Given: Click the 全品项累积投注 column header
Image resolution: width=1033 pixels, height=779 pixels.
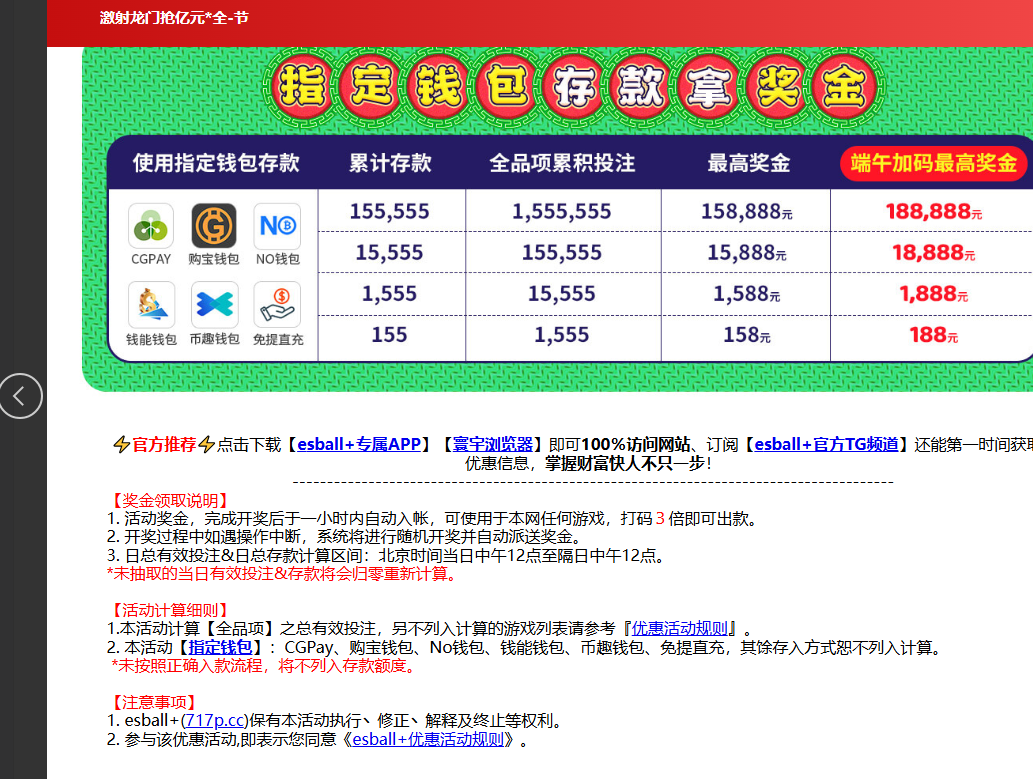Looking at the screenshot, I should (562, 163).
